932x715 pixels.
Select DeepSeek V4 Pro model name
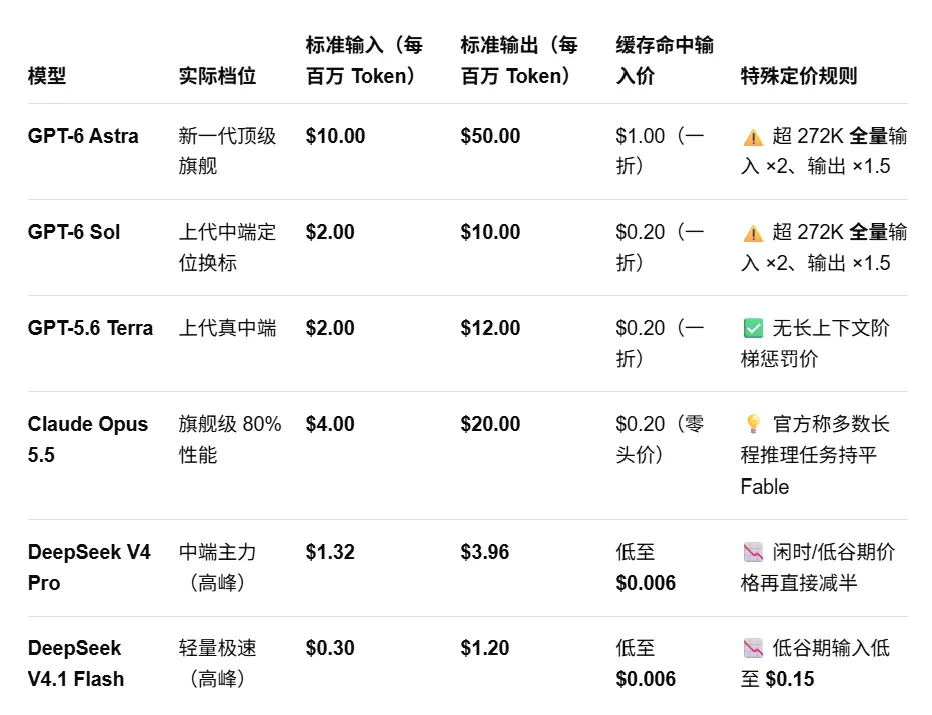click(x=89, y=568)
